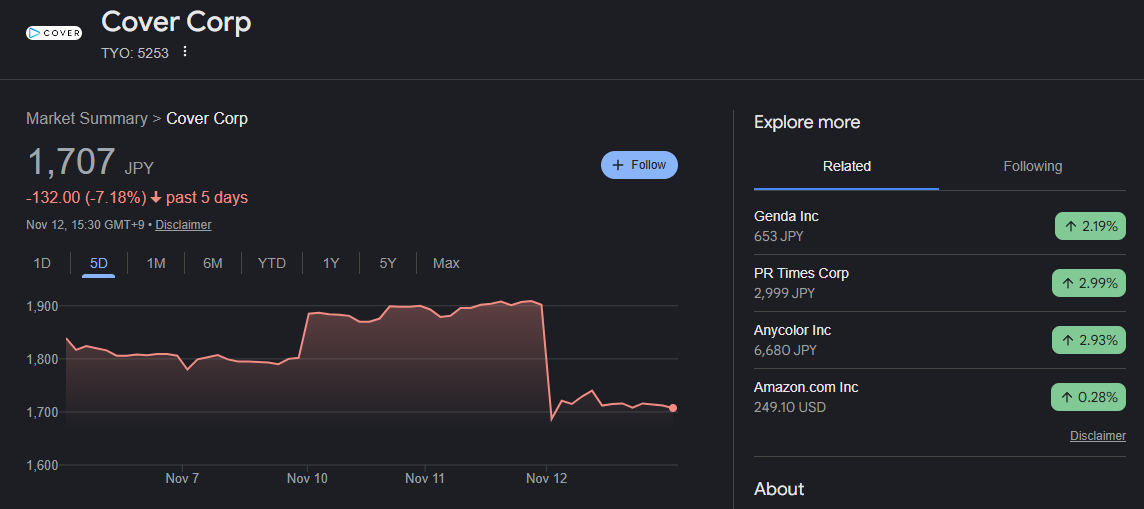
Task: Select the 1Y time range
Action: (x=331, y=263)
